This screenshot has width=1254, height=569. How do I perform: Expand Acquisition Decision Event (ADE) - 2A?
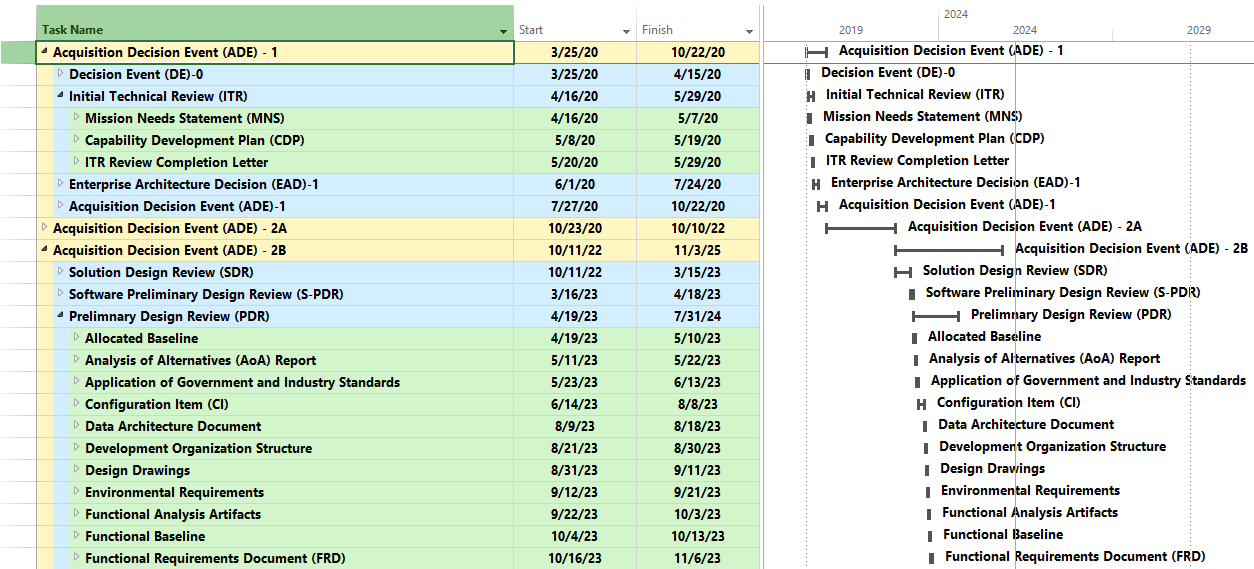coord(44,228)
